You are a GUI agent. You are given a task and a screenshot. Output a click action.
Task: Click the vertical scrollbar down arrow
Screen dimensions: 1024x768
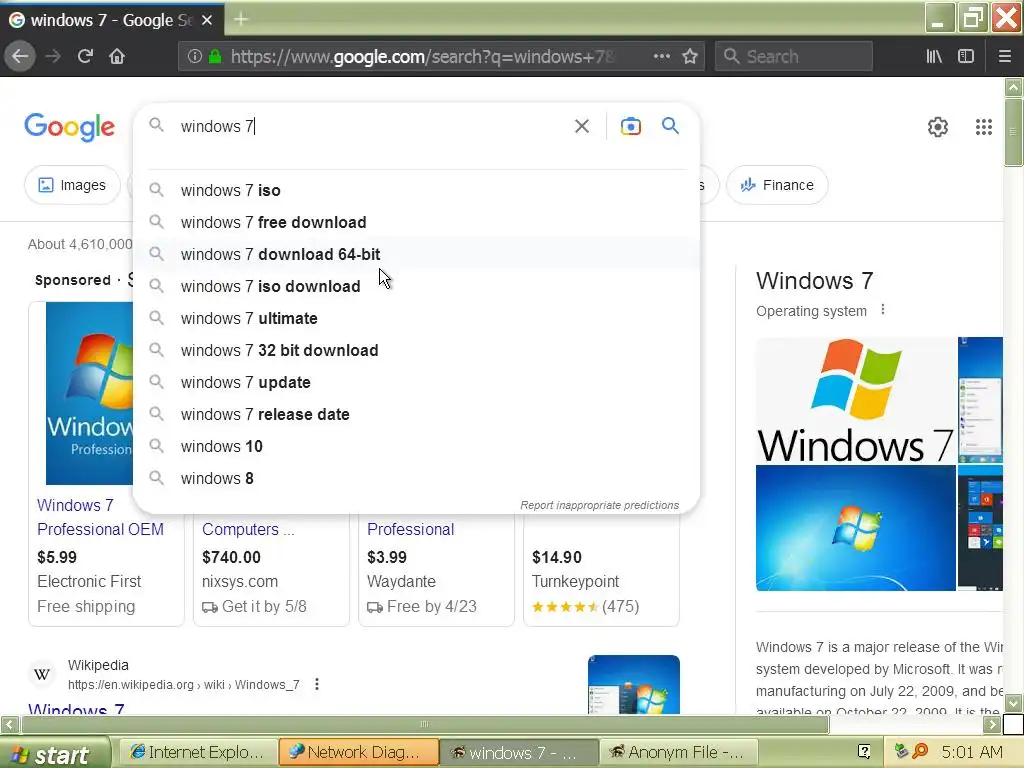click(x=1013, y=703)
